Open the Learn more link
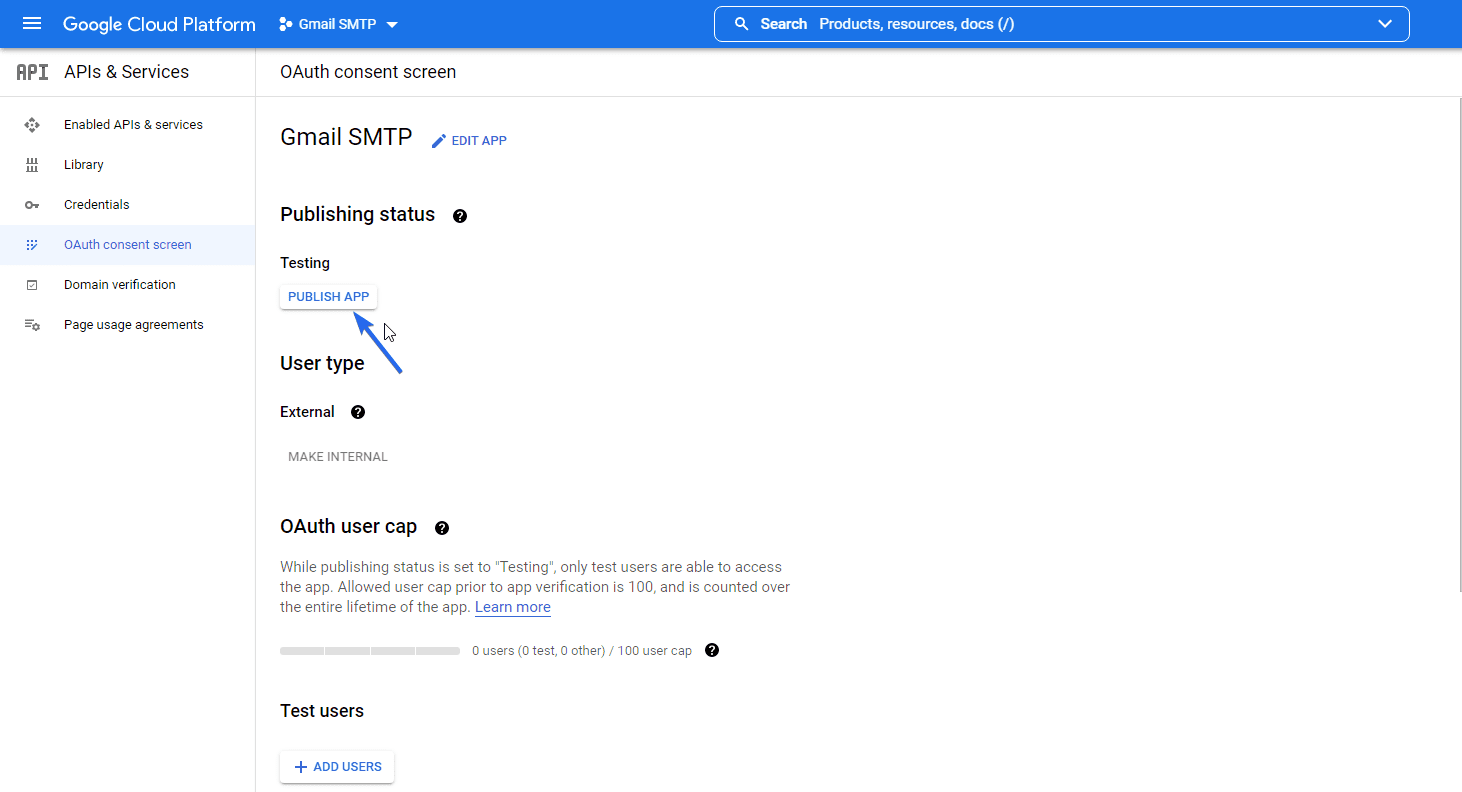The width and height of the screenshot is (1462, 792). [x=513, y=607]
